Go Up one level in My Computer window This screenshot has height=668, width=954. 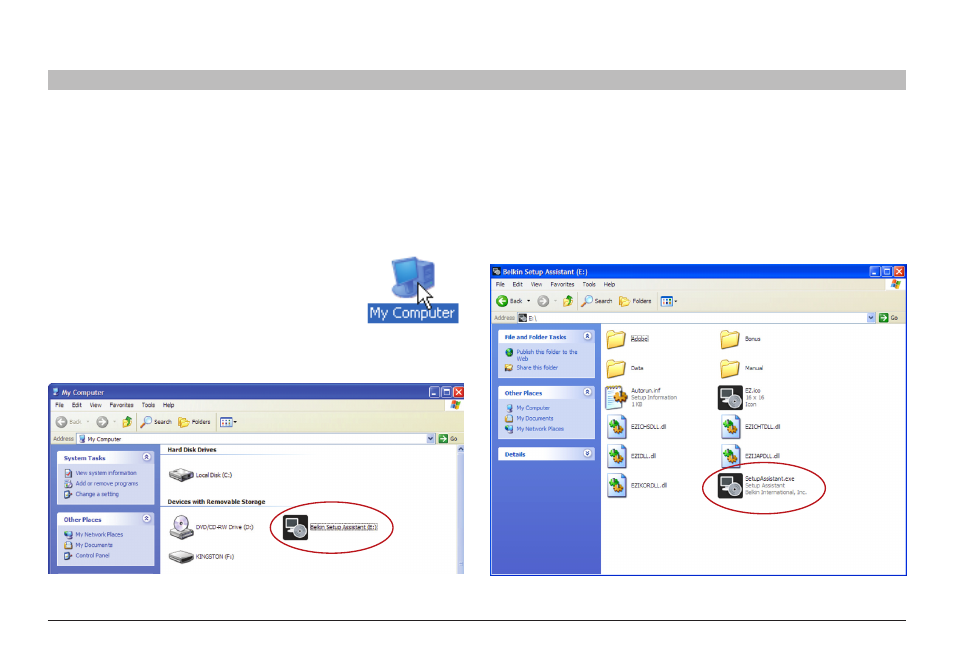click(x=127, y=422)
